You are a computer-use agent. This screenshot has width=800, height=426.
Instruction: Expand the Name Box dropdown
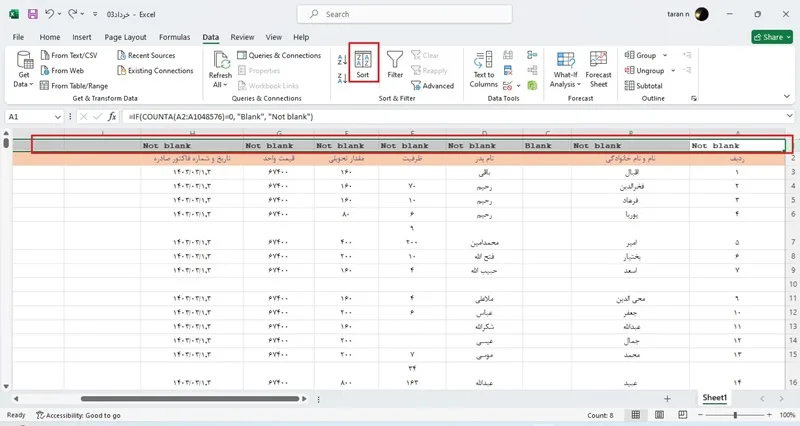[58, 117]
